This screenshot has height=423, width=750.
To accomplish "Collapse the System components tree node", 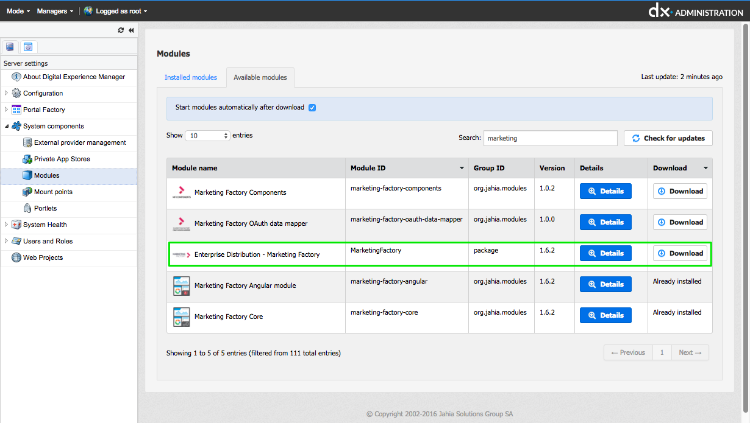I will [x=6, y=126].
